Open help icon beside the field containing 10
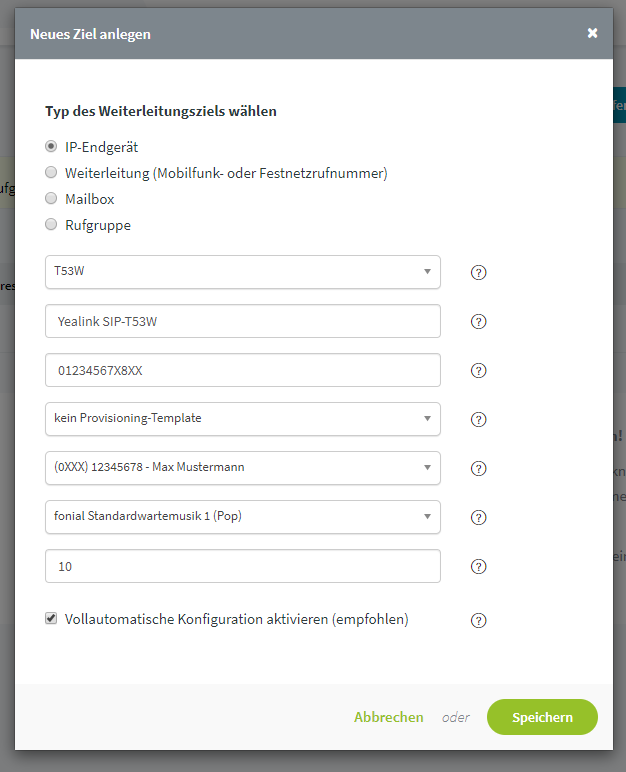This screenshot has width=626, height=772. coord(478,567)
